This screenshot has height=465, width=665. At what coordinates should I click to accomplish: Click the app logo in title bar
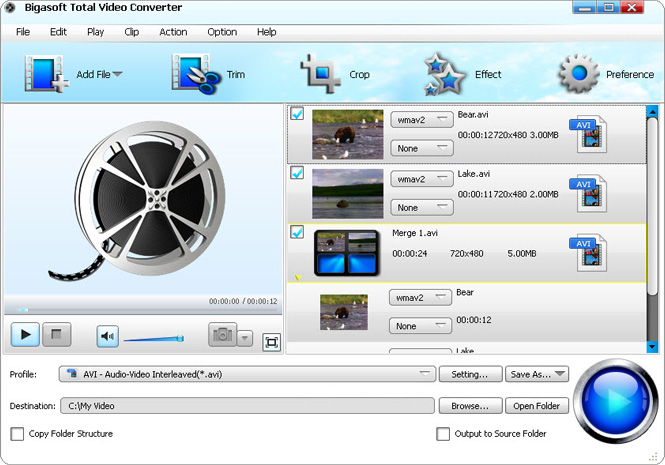(9, 8)
